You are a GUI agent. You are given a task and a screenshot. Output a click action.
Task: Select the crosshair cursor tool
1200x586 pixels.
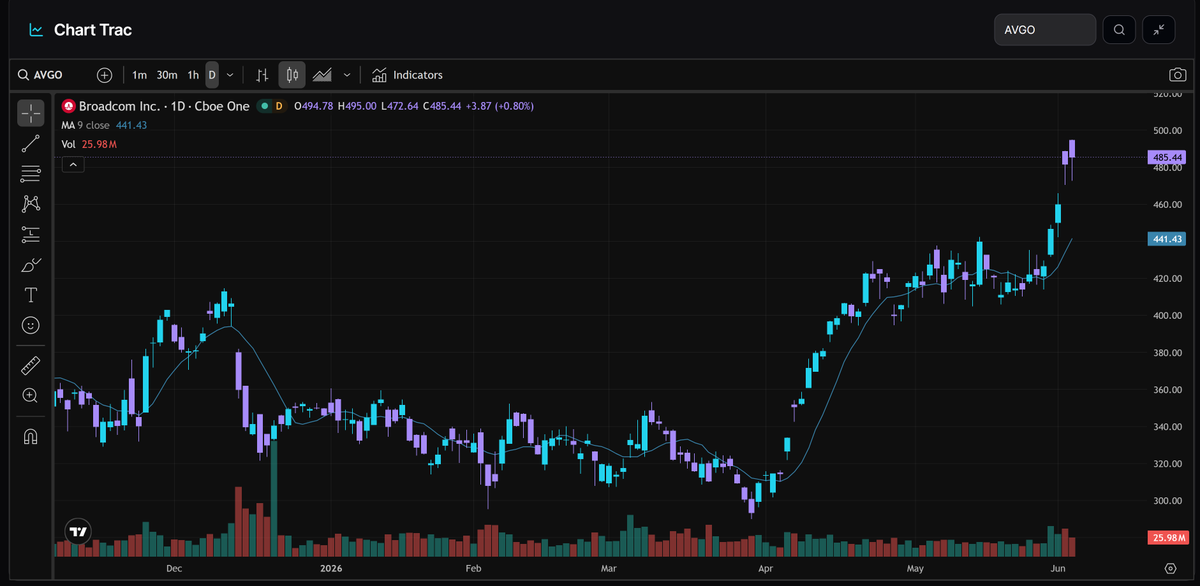click(31, 113)
